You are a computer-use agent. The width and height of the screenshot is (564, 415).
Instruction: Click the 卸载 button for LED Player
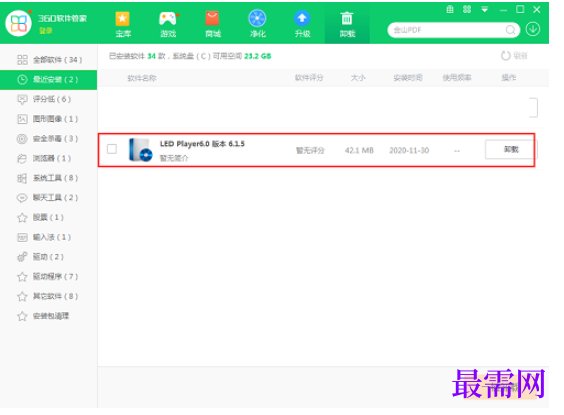pyautogui.click(x=511, y=149)
